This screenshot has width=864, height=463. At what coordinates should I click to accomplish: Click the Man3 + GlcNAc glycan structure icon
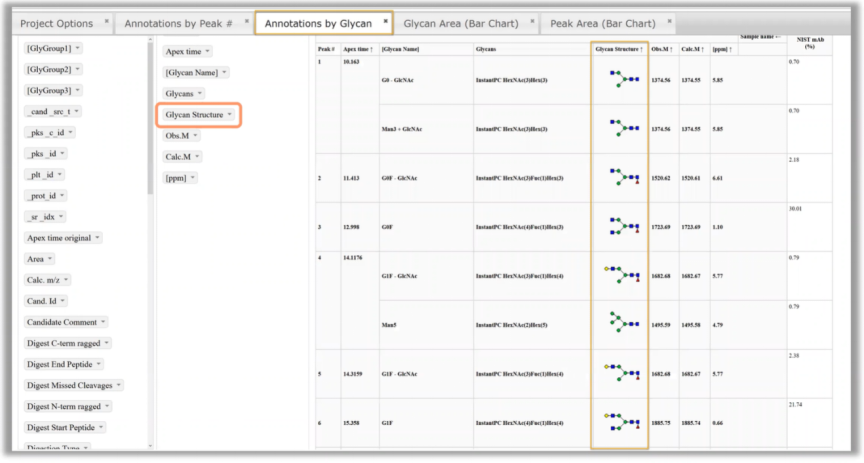point(624,128)
